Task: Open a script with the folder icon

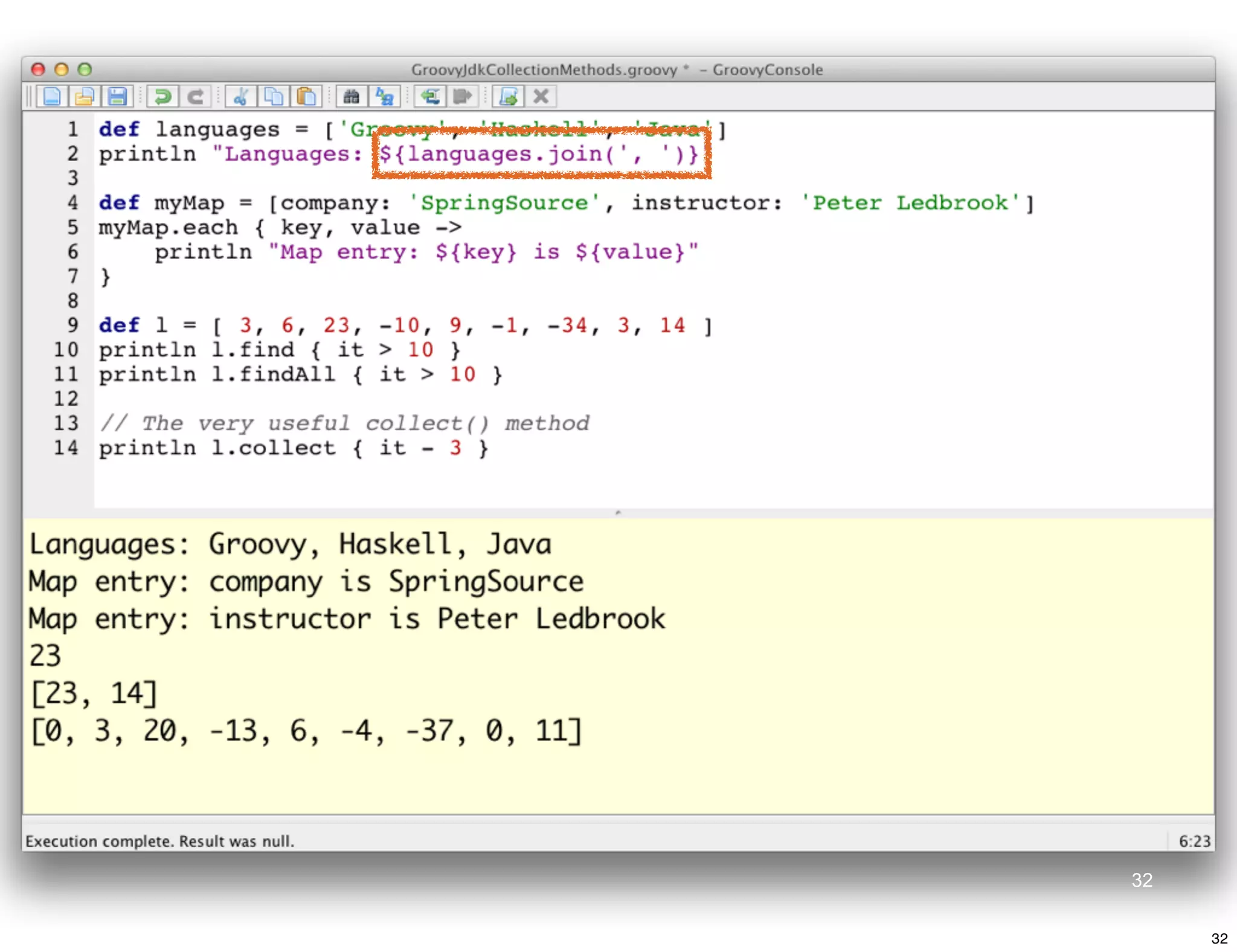Action: pyautogui.click(x=85, y=97)
